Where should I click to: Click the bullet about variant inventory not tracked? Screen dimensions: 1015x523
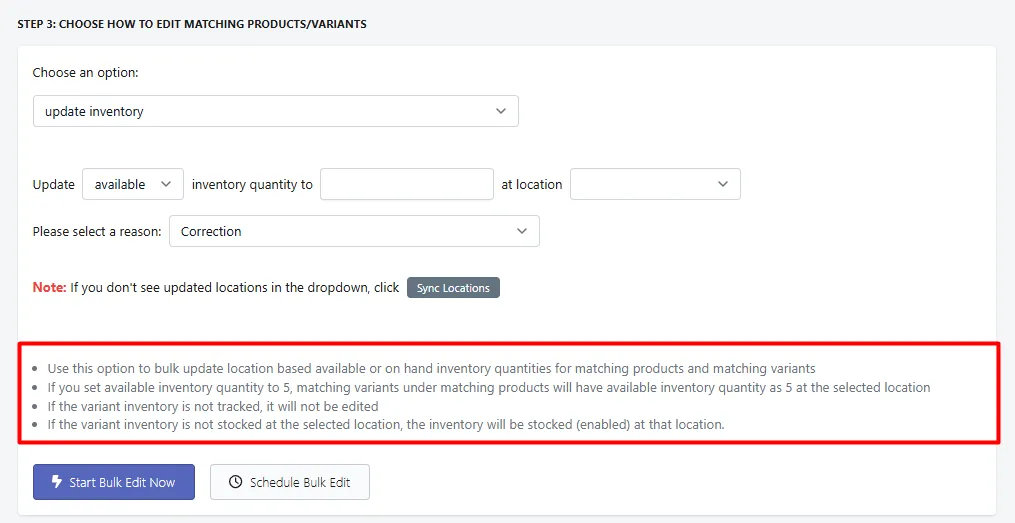[x=213, y=406]
